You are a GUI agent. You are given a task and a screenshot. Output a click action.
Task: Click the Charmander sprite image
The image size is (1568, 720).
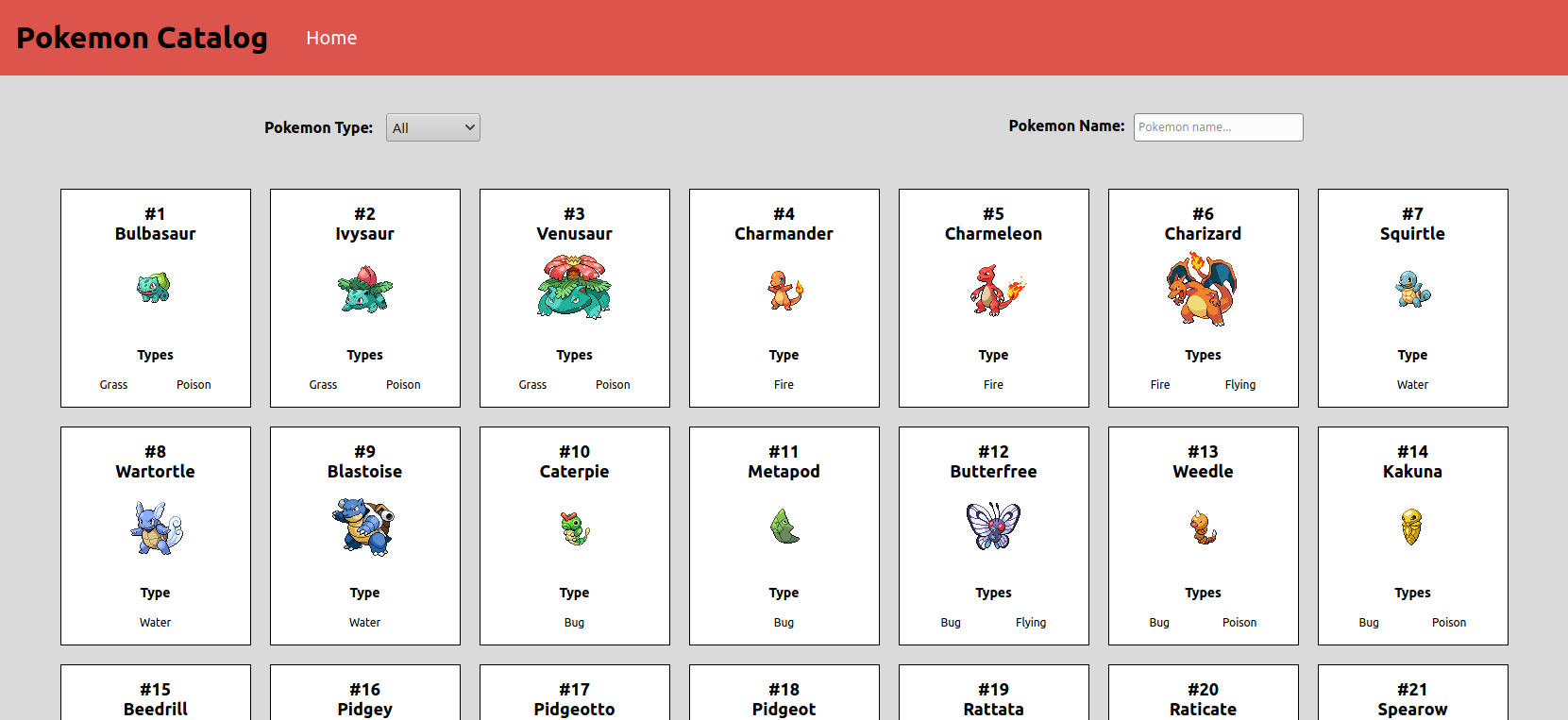coord(784,290)
